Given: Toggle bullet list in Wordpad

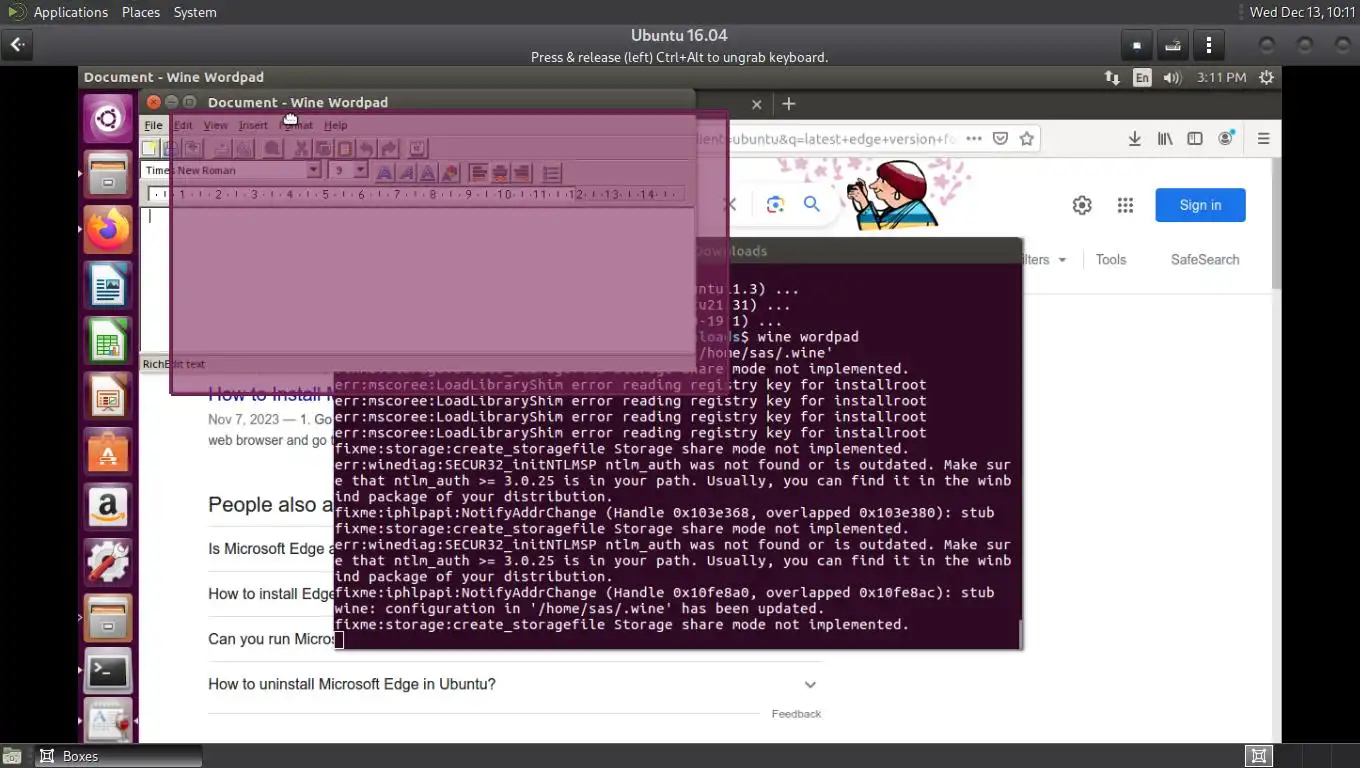Looking at the screenshot, I should 551,172.
